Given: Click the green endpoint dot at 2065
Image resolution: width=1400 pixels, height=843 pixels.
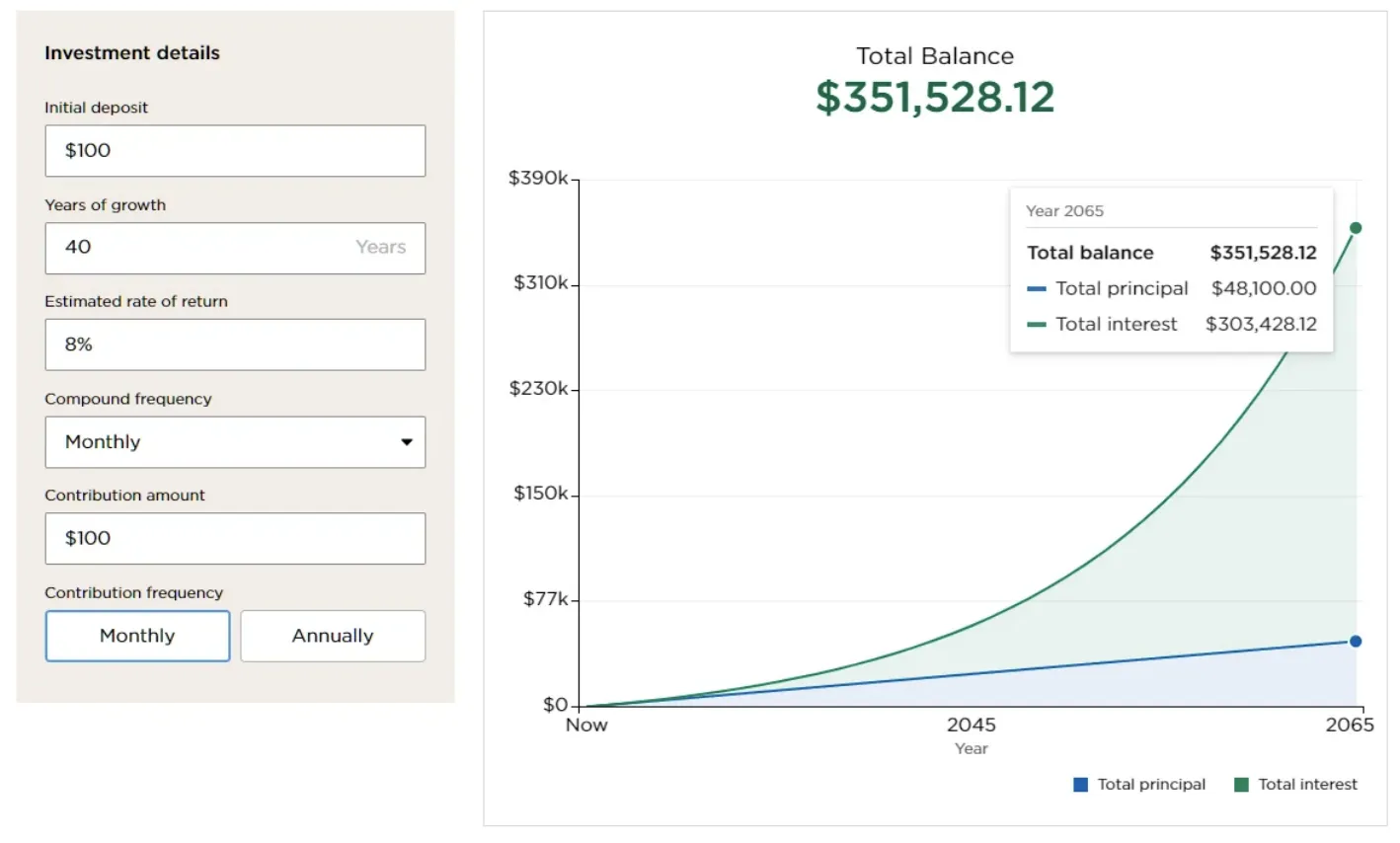Looking at the screenshot, I should [1358, 226].
